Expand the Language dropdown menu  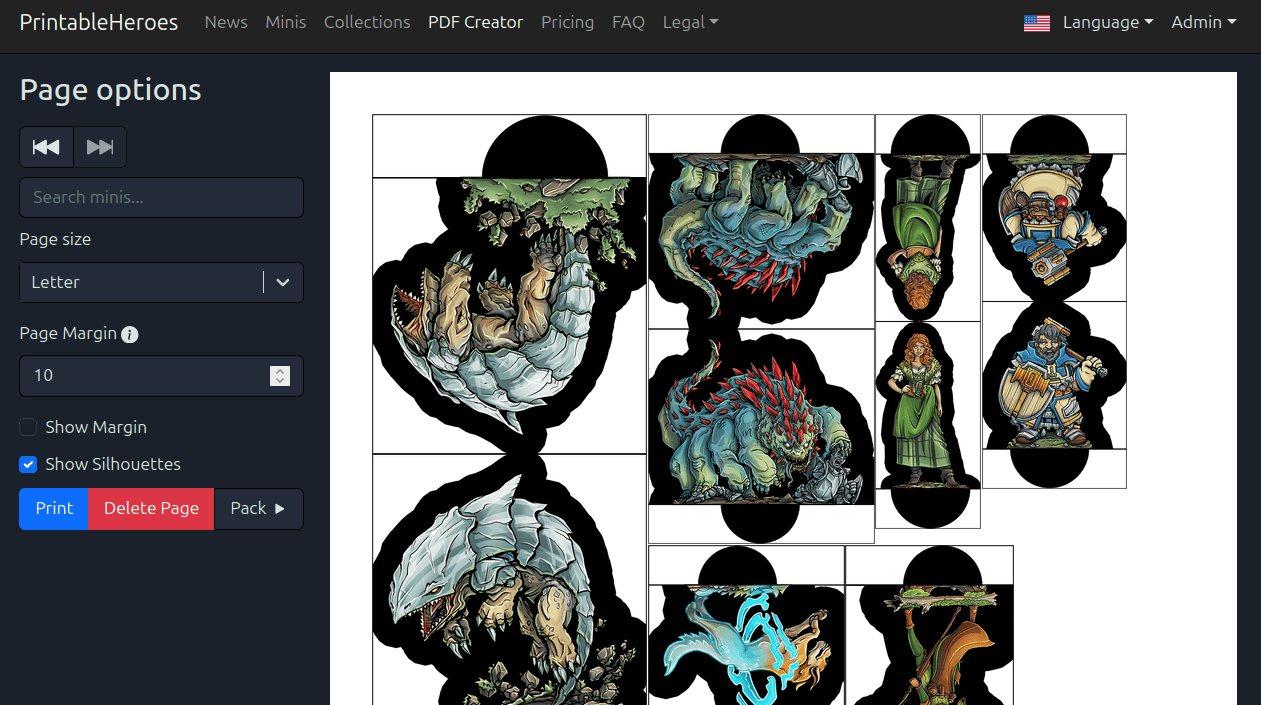[x=1107, y=22]
